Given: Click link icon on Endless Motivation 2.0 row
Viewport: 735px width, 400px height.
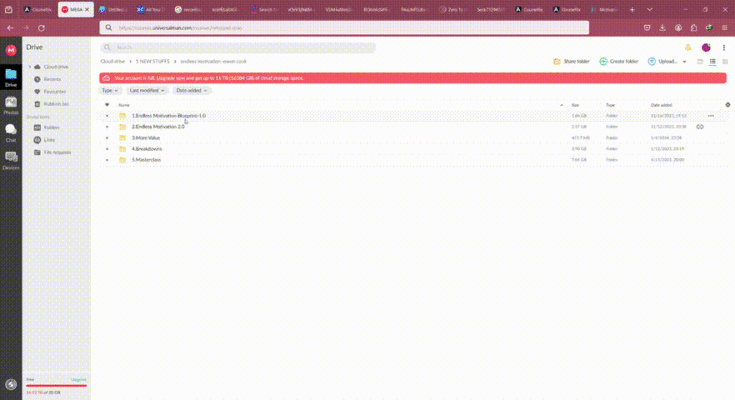Looking at the screenshot, I should tap(700, 127).
